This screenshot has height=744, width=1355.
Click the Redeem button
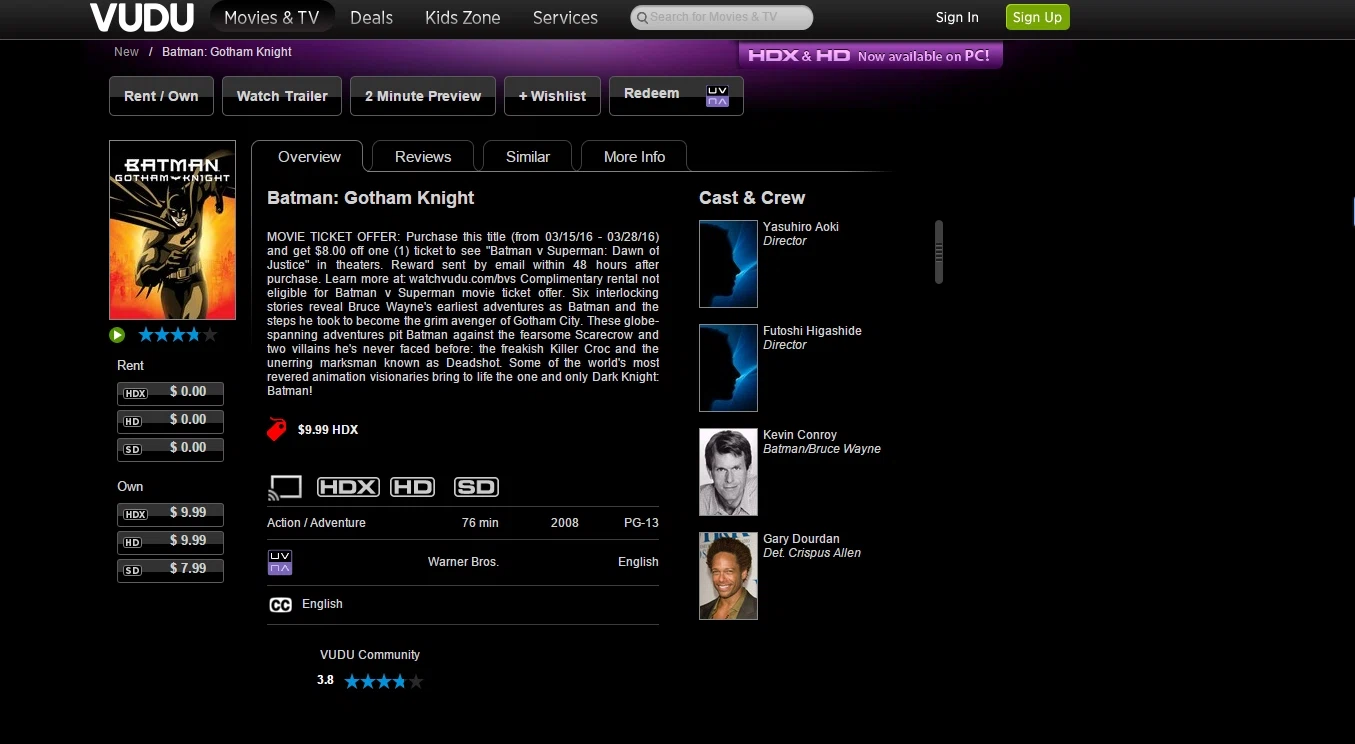tap(676, 96)
